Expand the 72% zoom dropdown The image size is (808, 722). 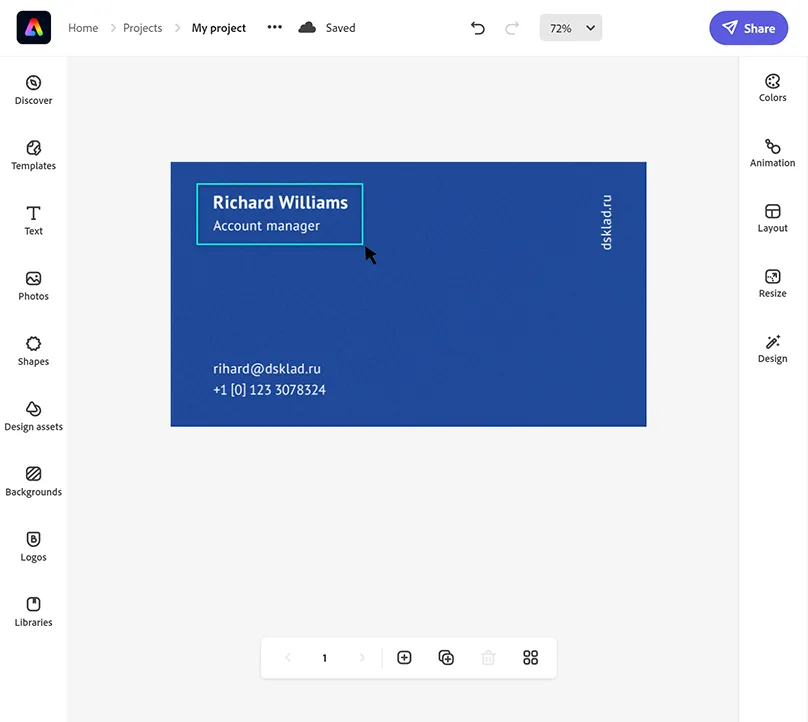point(570,28)
